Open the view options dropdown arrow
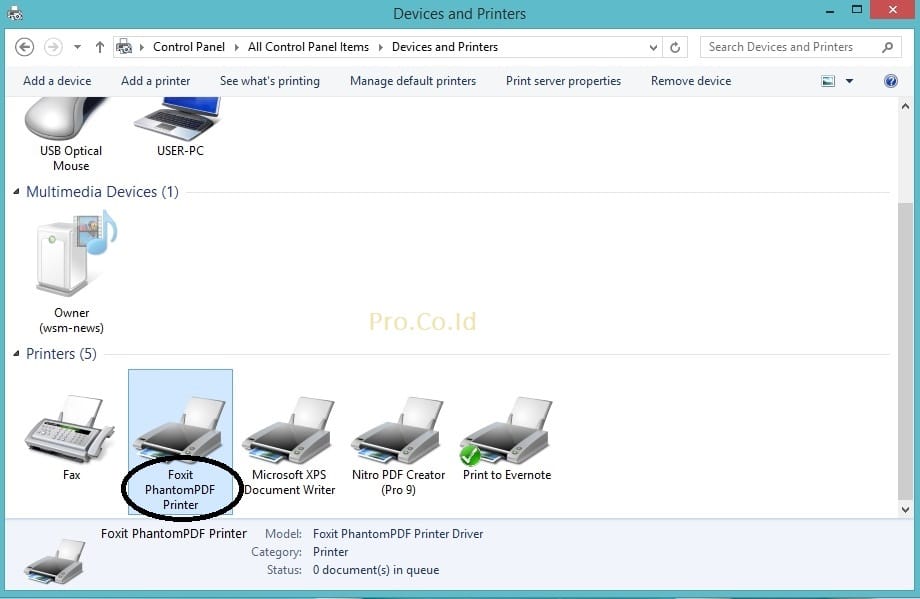This screenshot has height=599, width=920. click(849, 81)
